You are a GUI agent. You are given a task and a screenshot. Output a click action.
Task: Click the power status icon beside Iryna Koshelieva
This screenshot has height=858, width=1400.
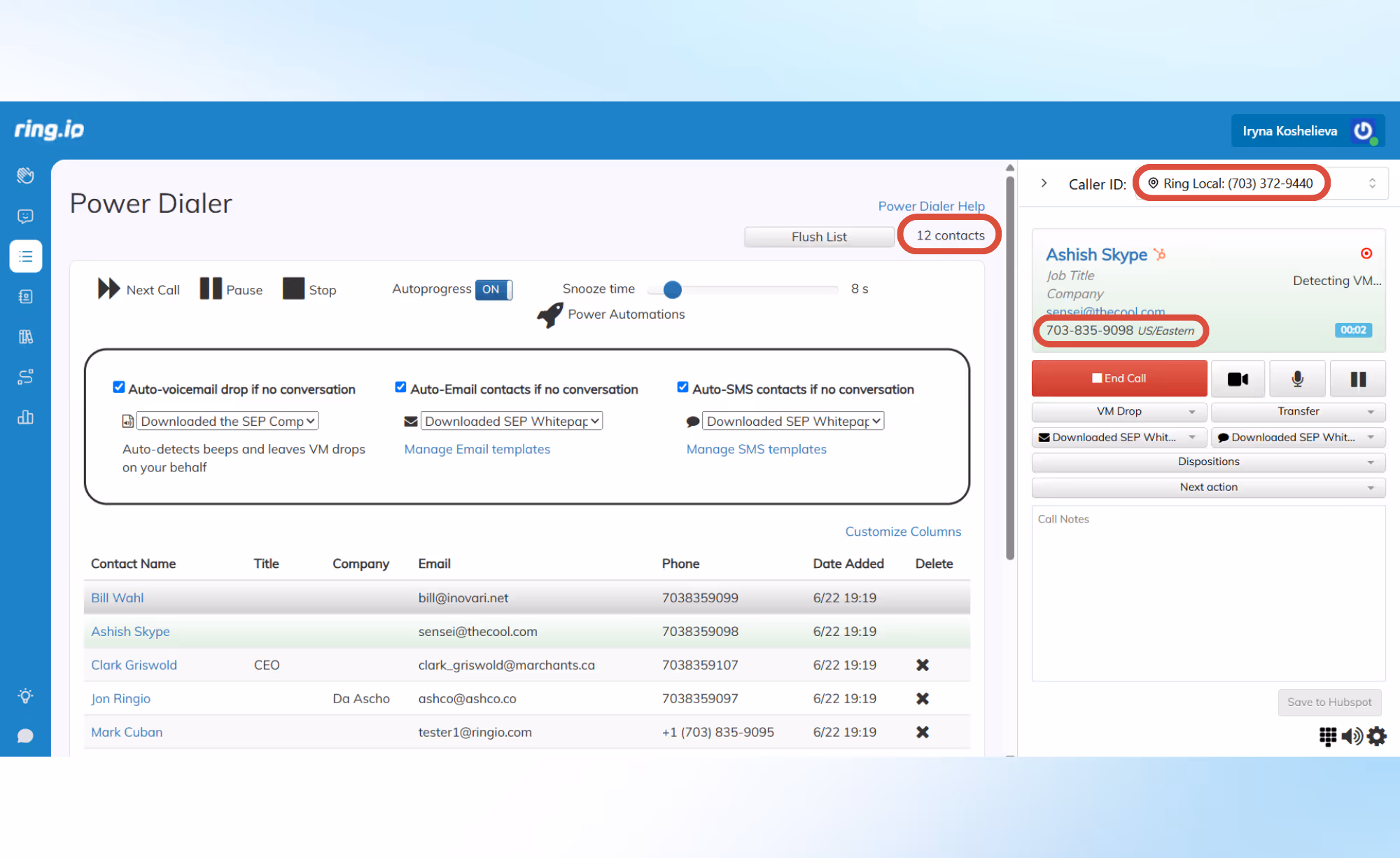click(1364, 131)
